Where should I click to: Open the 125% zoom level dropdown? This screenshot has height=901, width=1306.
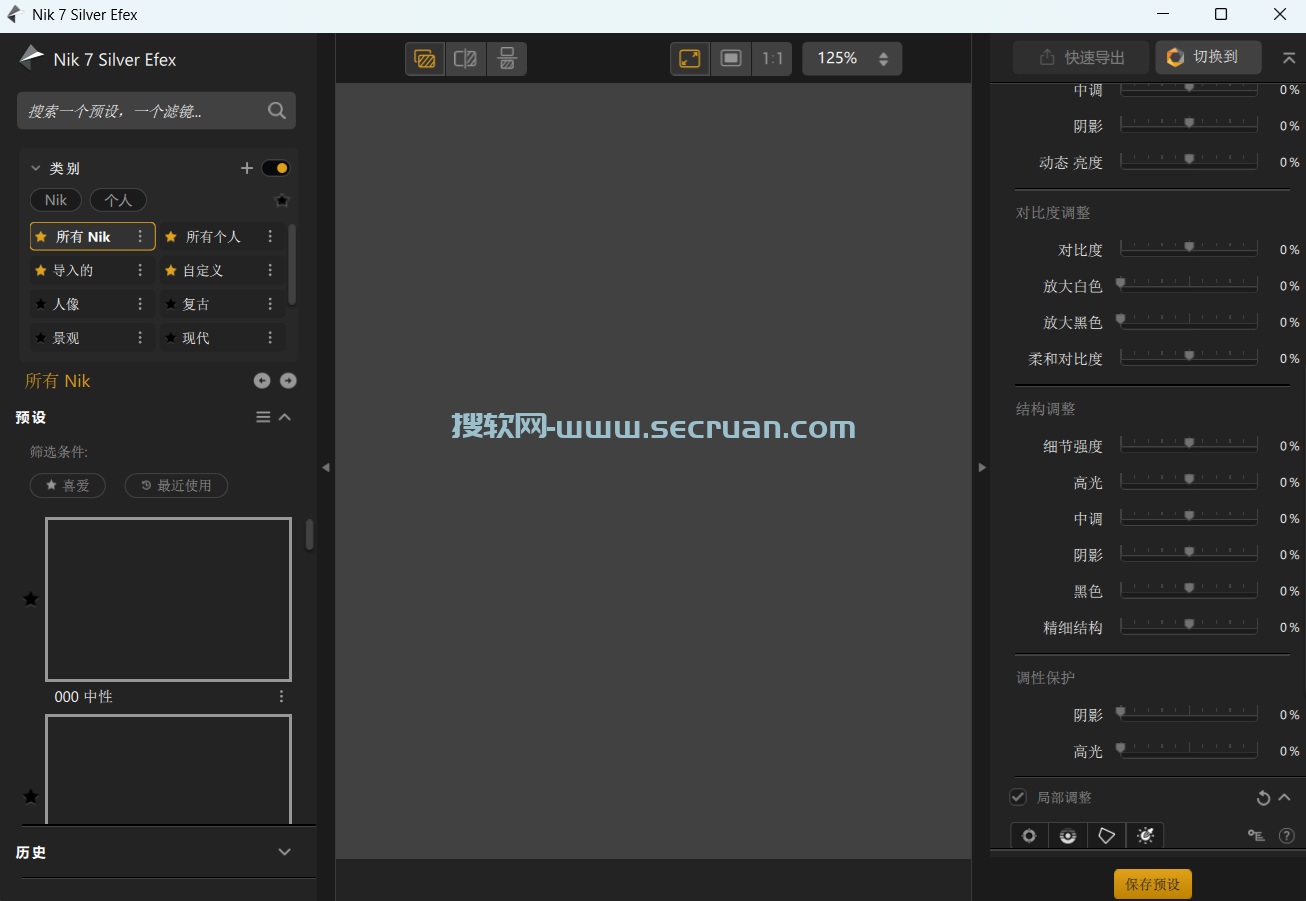(852, 59)
